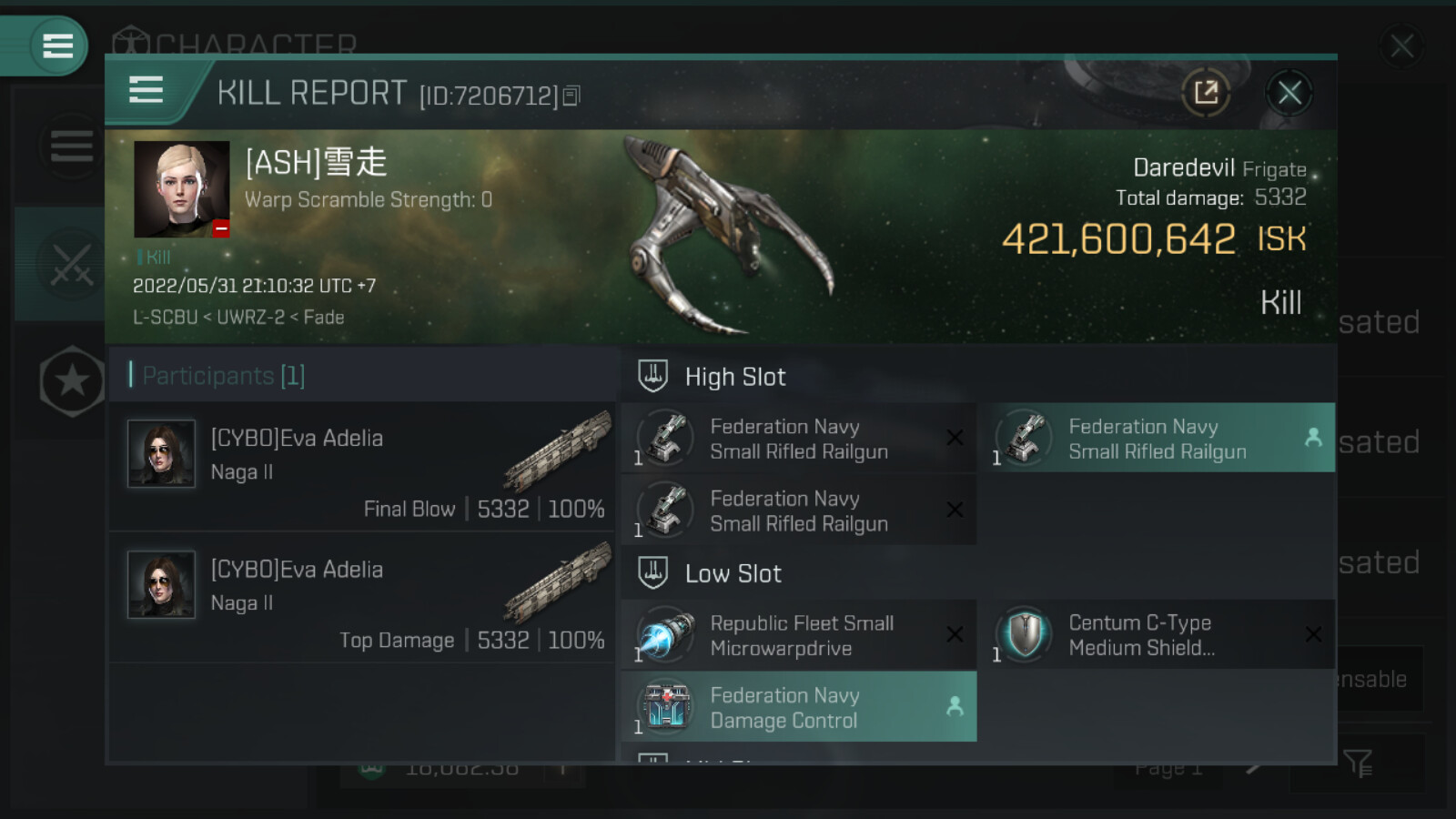The image size is (1456, 819).
Task: Click victim portrait of [ASH] pilot
Action: click(181, 189)
